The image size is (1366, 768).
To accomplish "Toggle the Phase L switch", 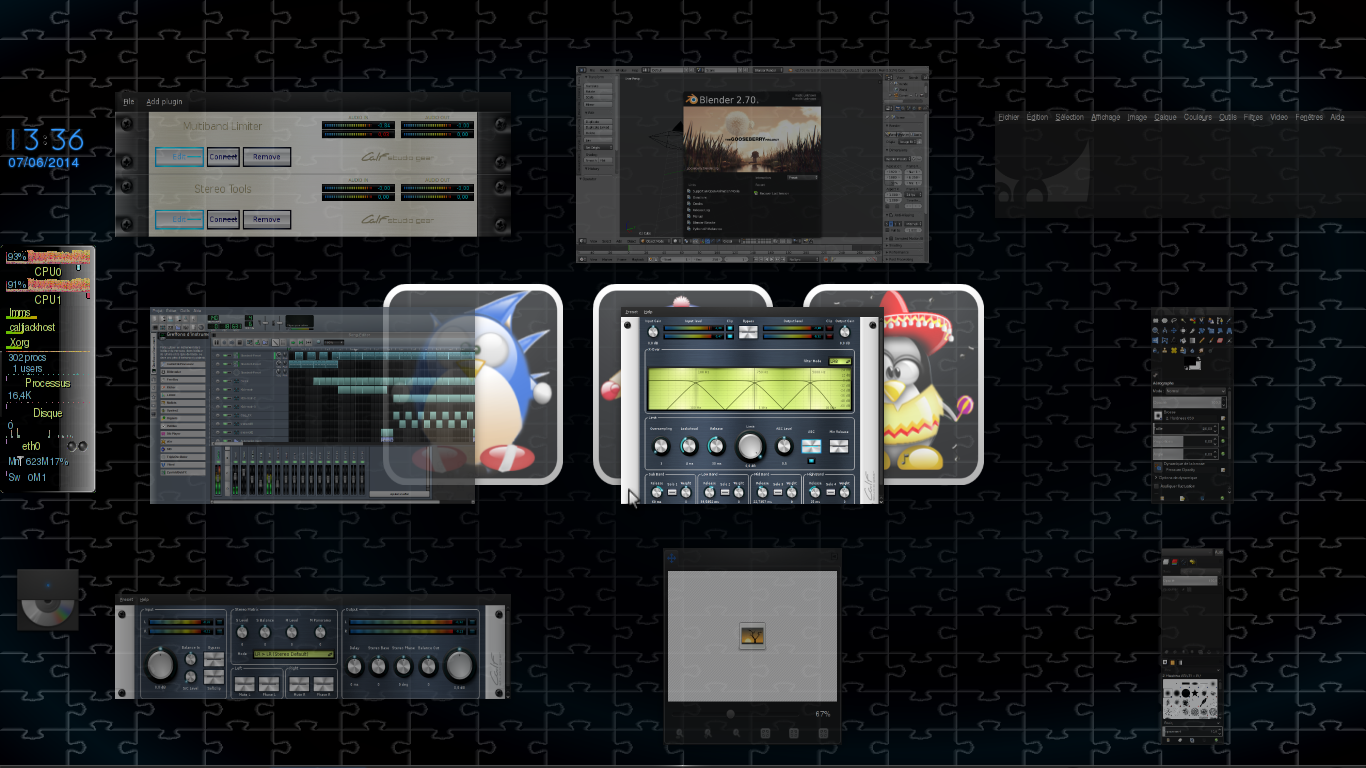I will pyautogui.click(x=269, y=684).
